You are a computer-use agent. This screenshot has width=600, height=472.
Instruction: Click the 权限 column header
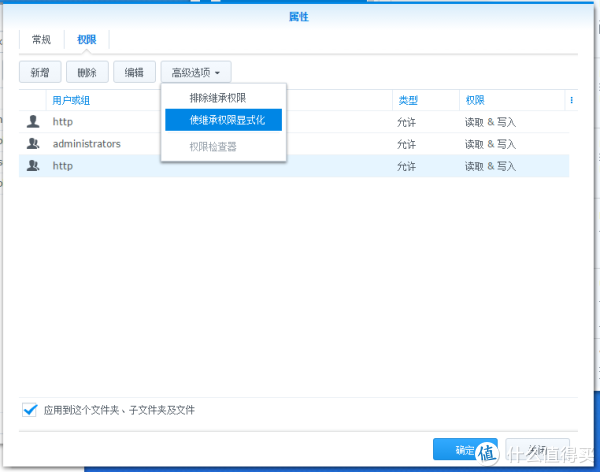(x=475, y=100)
